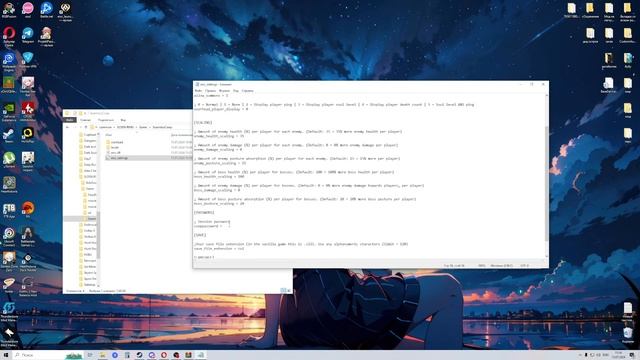
Task: Open Task View on the taskbar
Action: point(90,355)
